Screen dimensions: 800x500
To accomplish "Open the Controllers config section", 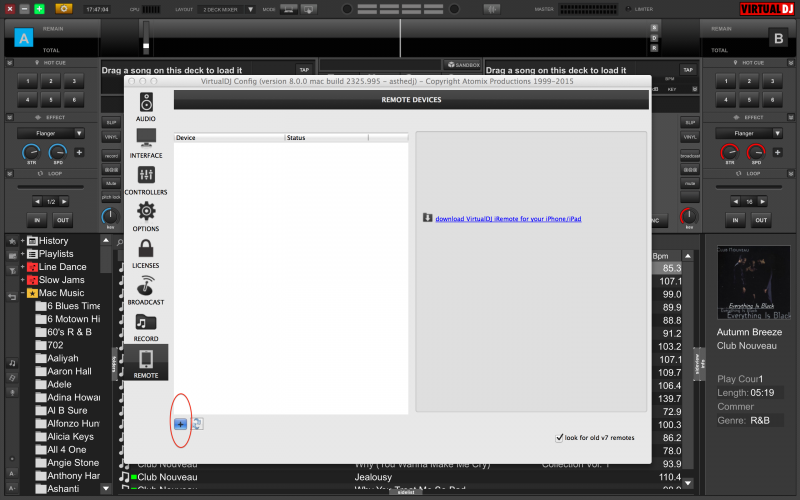I will click(x=146, y=181).
